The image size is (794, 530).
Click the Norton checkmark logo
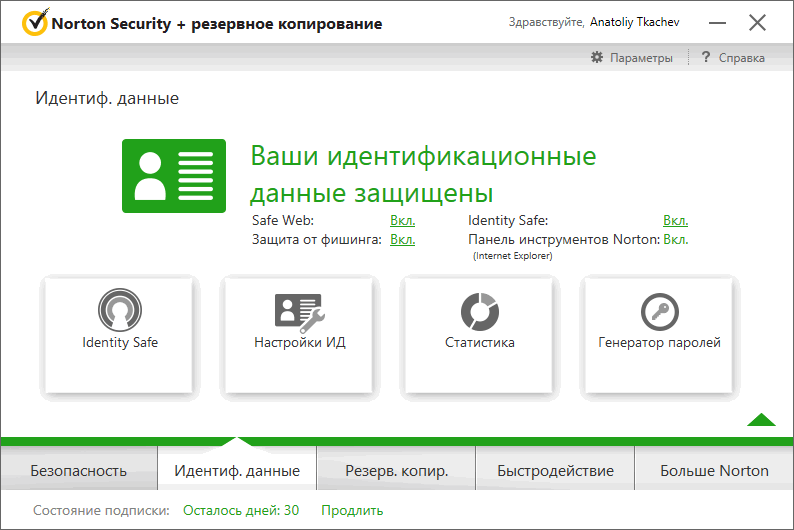tap(35, 22)
